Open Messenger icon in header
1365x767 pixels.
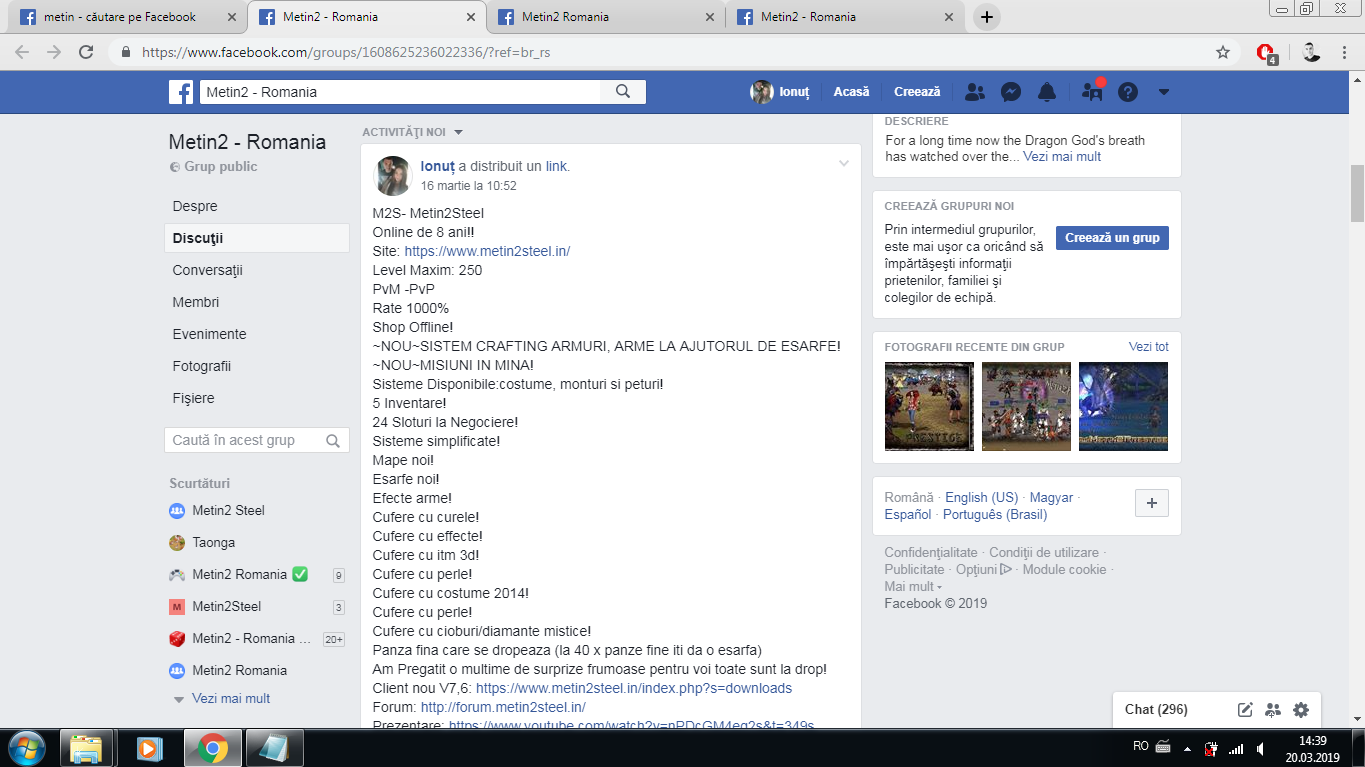1011,92
